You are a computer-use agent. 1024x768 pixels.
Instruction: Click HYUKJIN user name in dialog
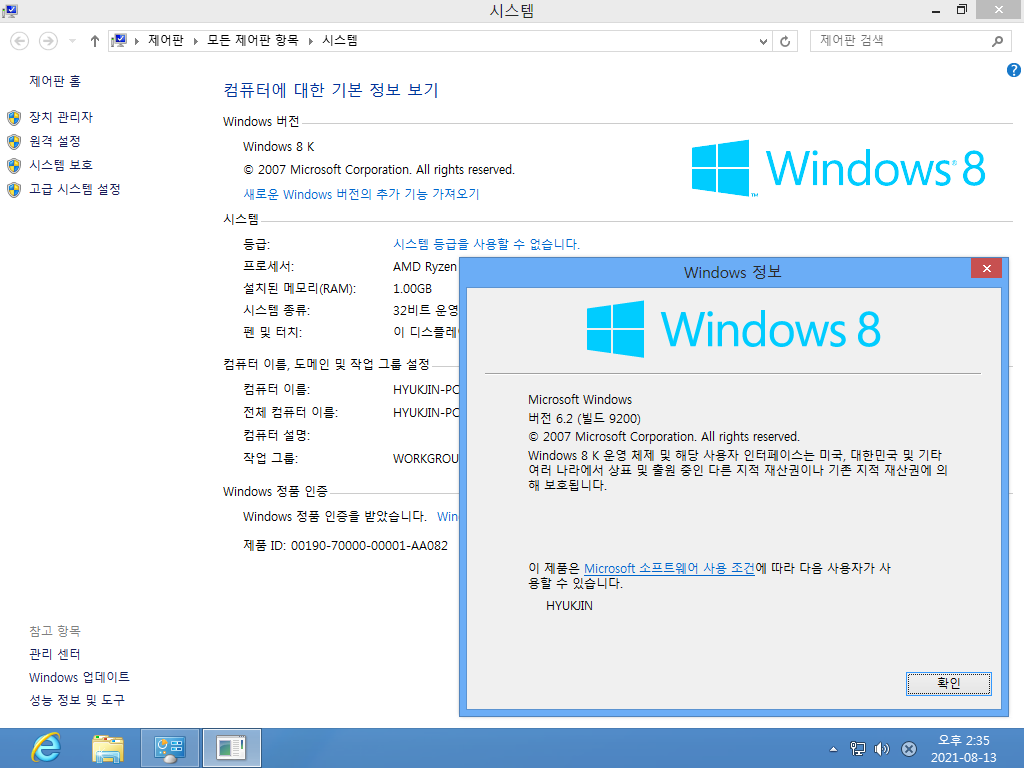569,605
